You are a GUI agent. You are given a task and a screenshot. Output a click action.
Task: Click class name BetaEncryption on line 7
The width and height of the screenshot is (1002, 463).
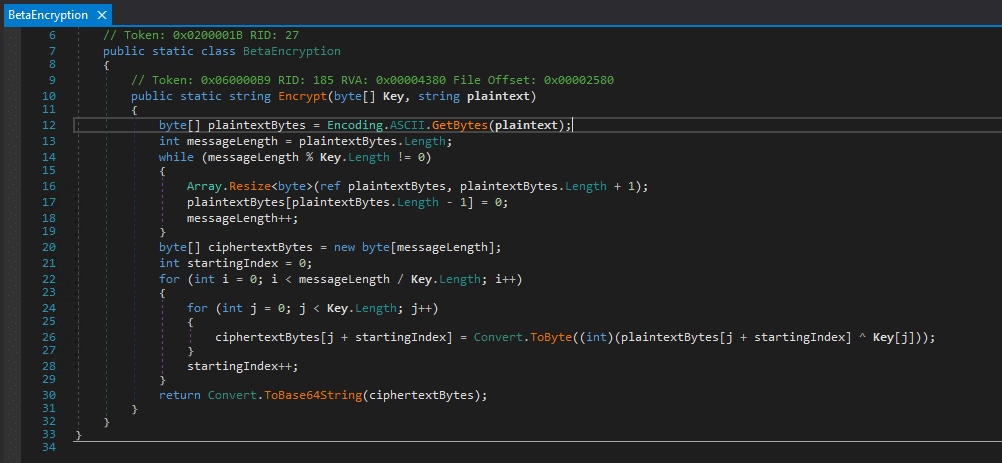[291, 51]
